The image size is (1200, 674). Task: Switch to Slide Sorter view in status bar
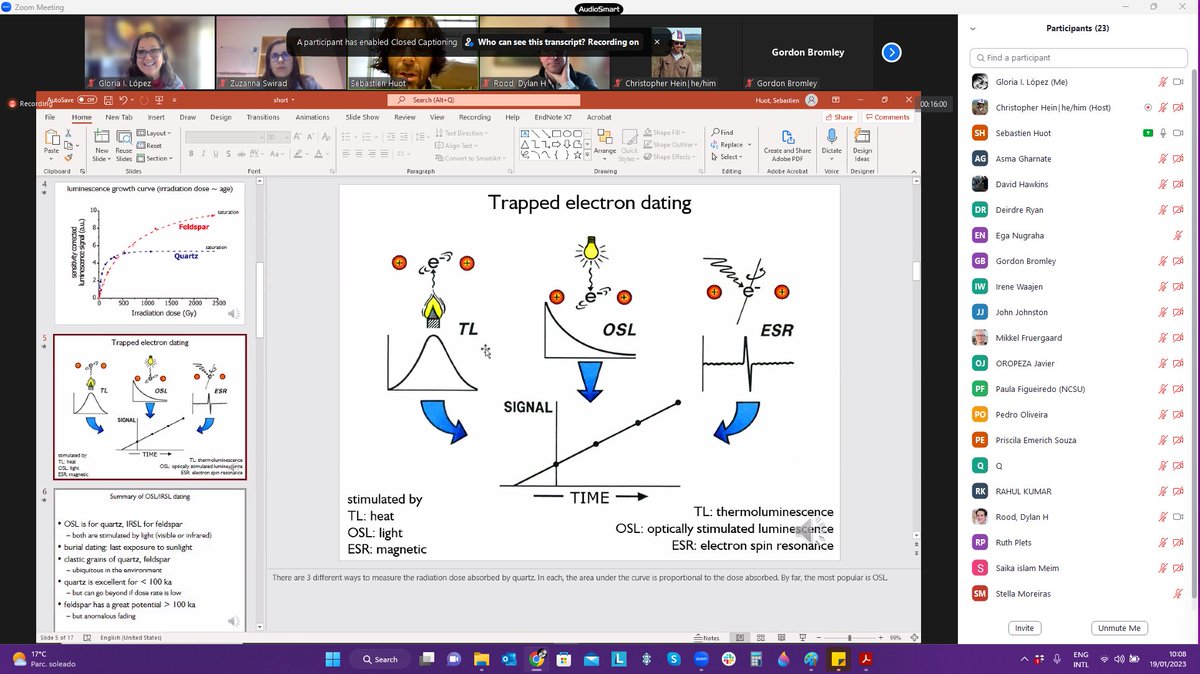click(x=761, y=637)
